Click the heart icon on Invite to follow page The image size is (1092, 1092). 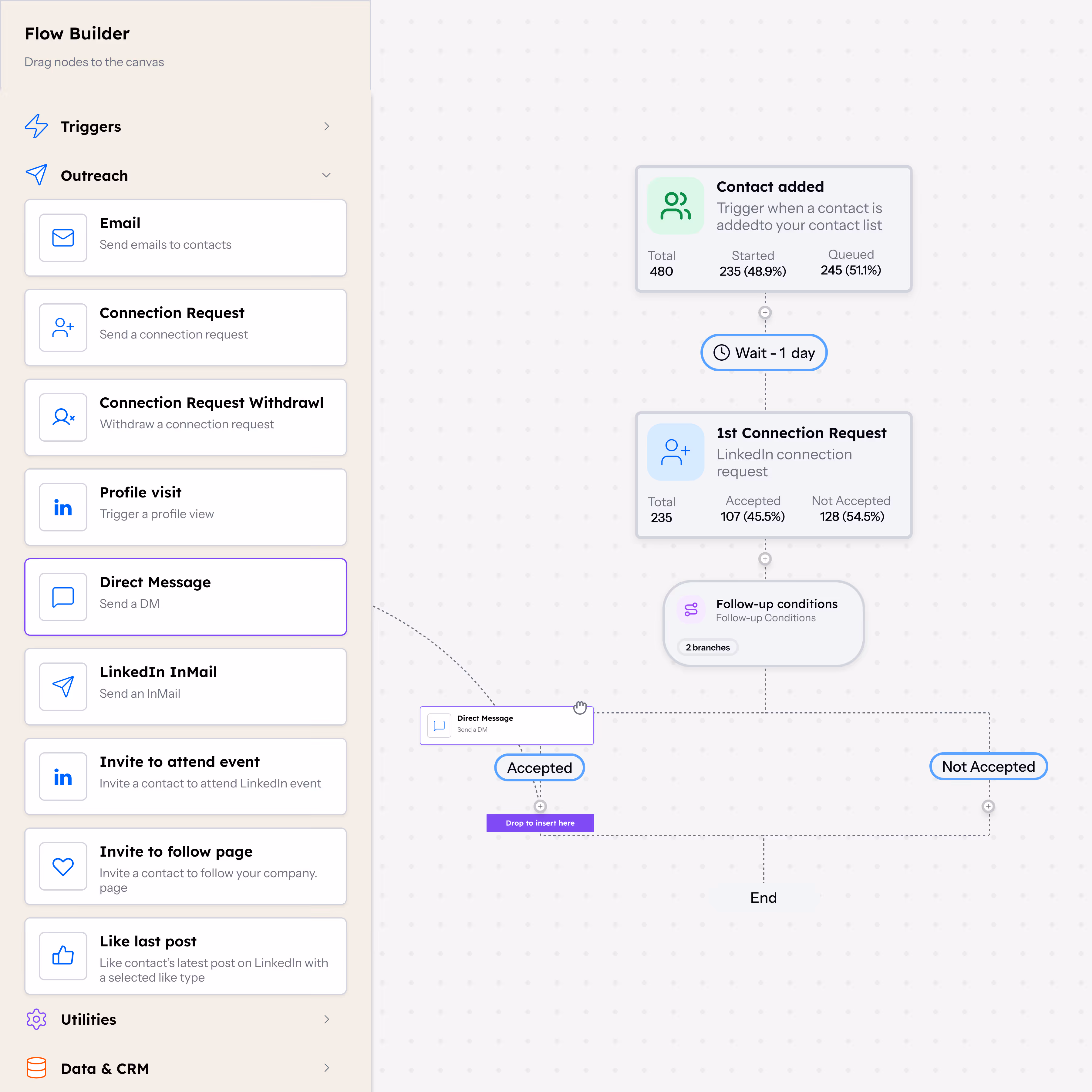pyautogui.click(x=63, y=867)
